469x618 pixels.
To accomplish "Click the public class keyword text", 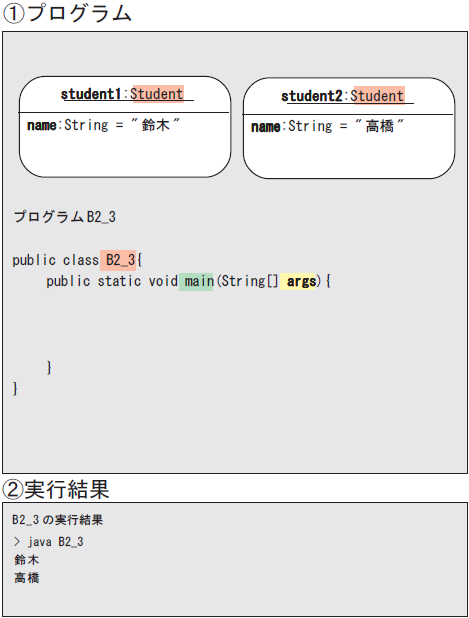I will [56, 260].
